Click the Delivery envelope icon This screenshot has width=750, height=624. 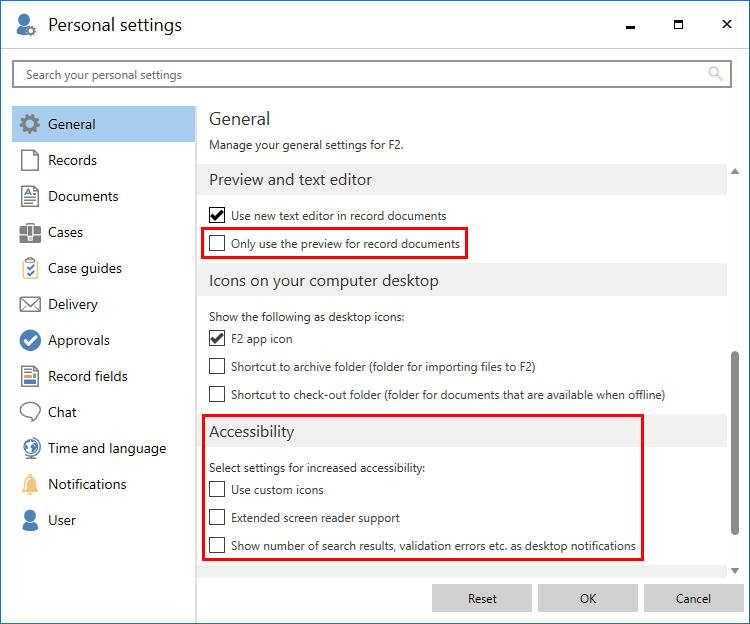click(x=30, y=304)
